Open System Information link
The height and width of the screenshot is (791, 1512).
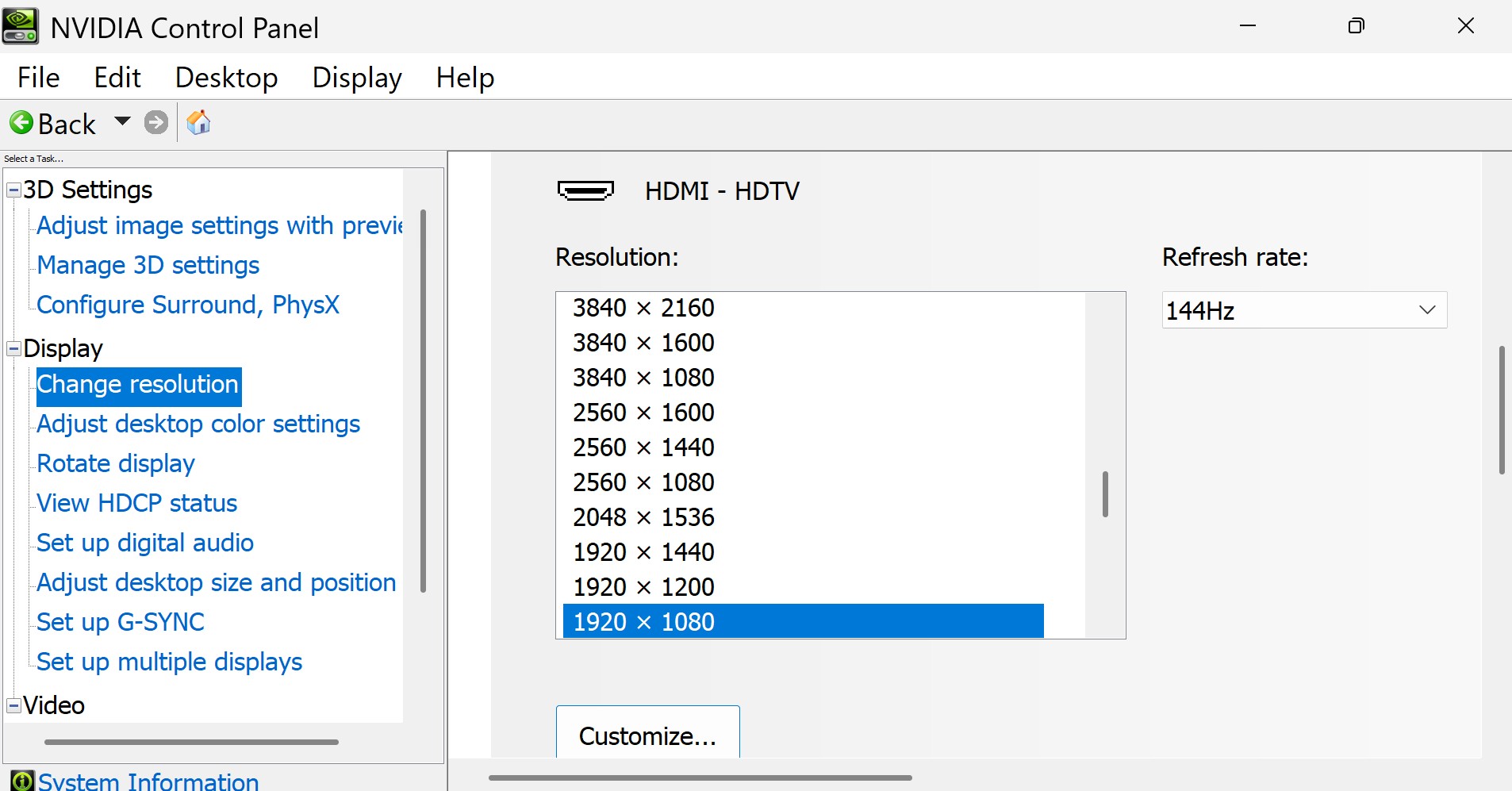tap(149, 781)
